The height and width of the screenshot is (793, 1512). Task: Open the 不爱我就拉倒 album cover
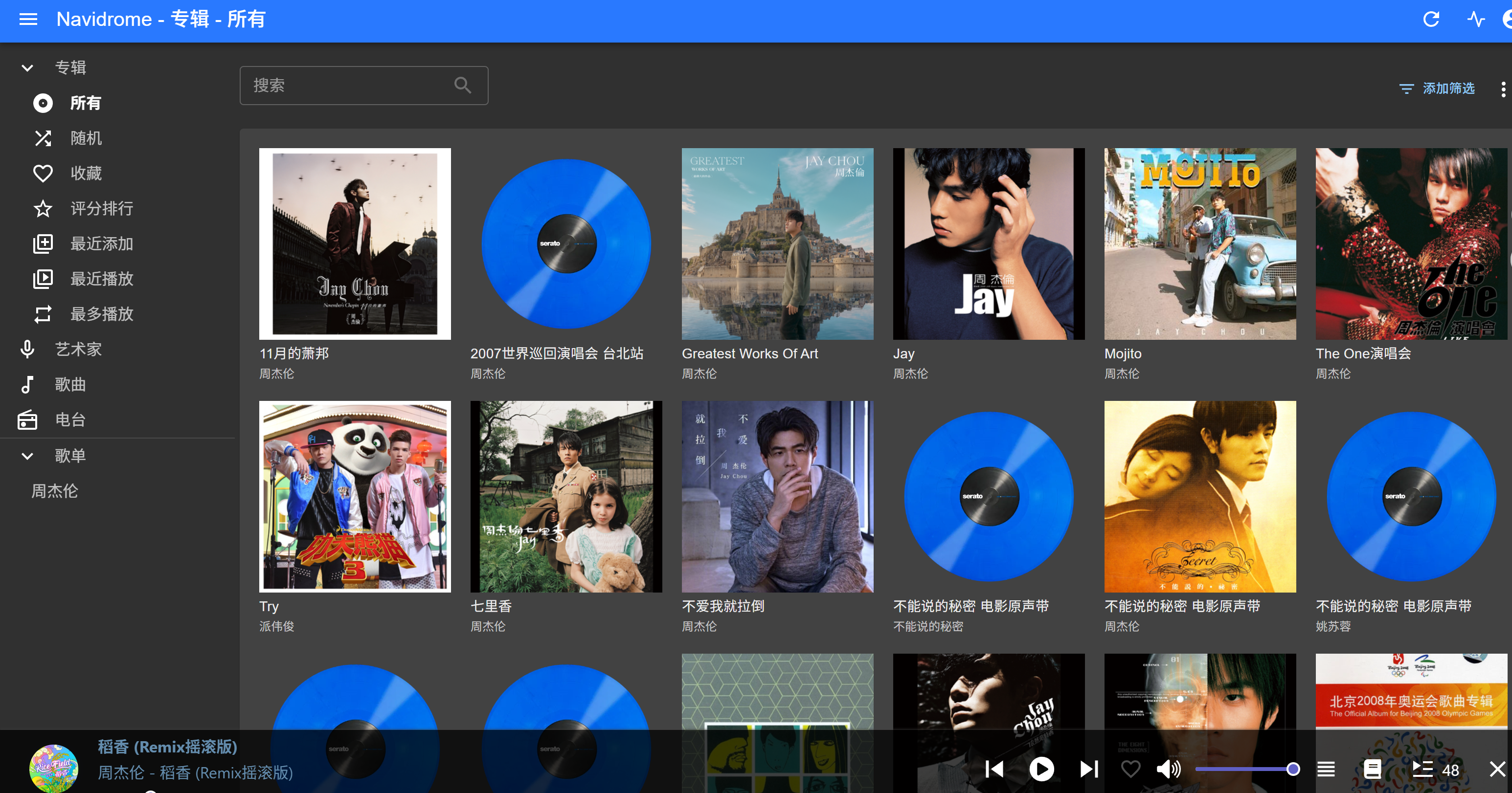pyautogui.click(x=778, y=496)
